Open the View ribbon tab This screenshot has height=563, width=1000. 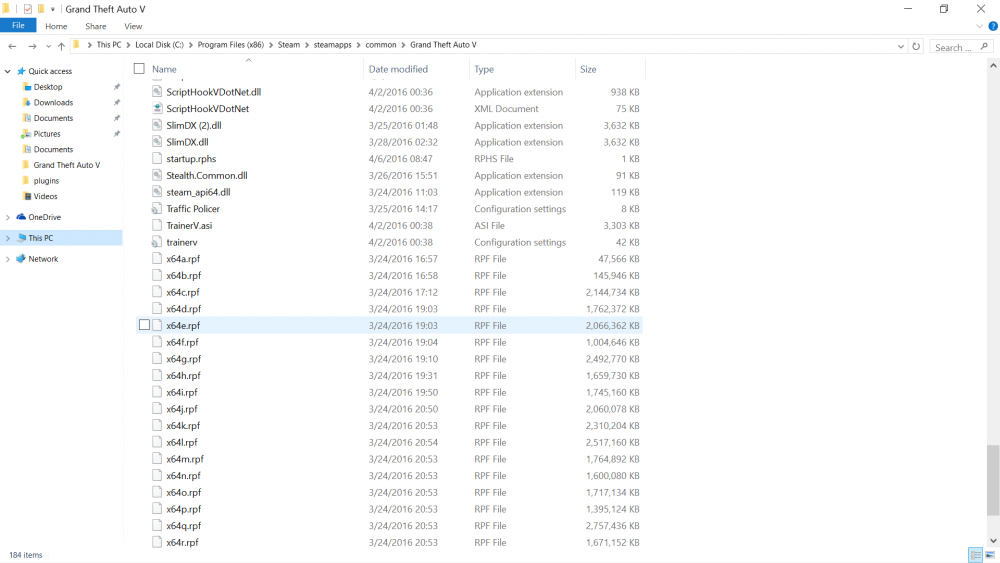133,26
